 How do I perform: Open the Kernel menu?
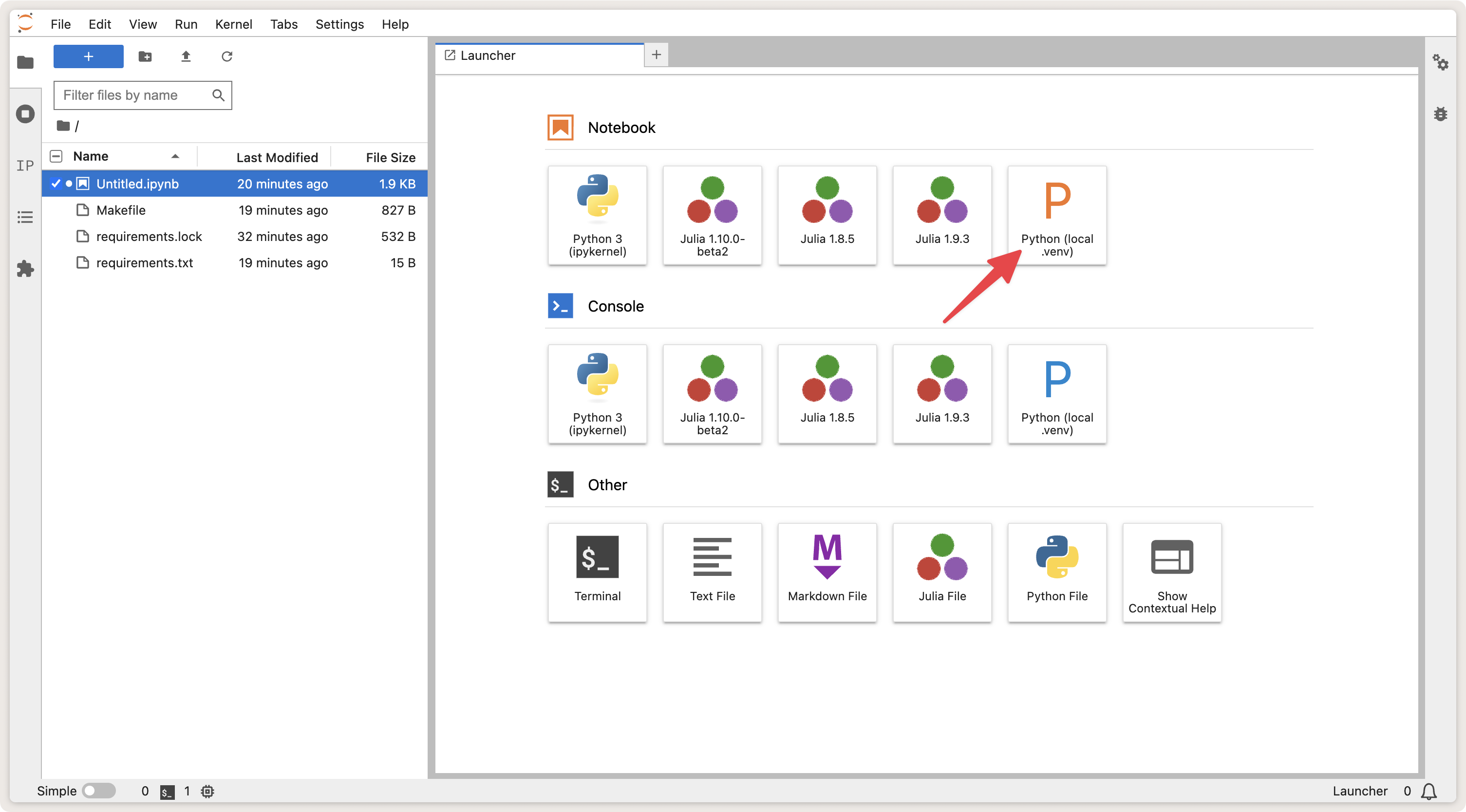click(233, 24)
